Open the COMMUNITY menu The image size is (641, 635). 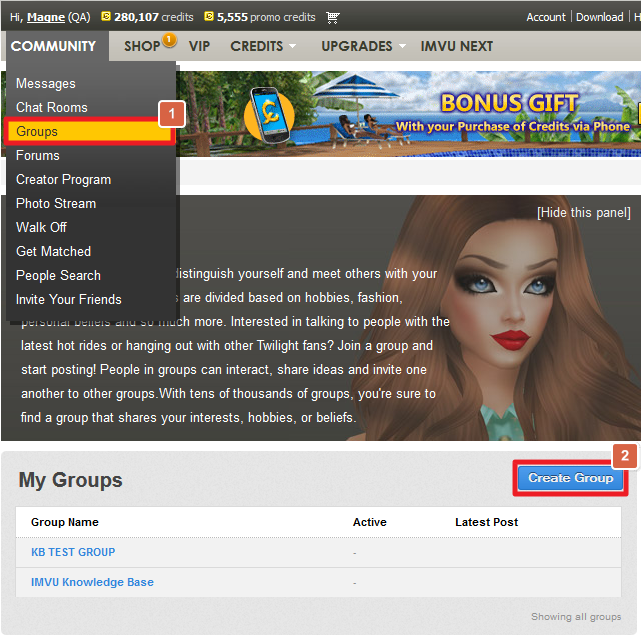[x=54, y=46]
